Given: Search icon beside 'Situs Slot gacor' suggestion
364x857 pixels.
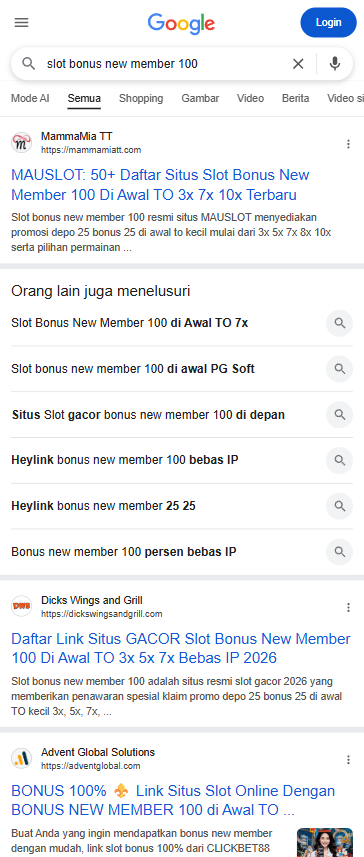Looking at the screenshot, I should (339, 414).
